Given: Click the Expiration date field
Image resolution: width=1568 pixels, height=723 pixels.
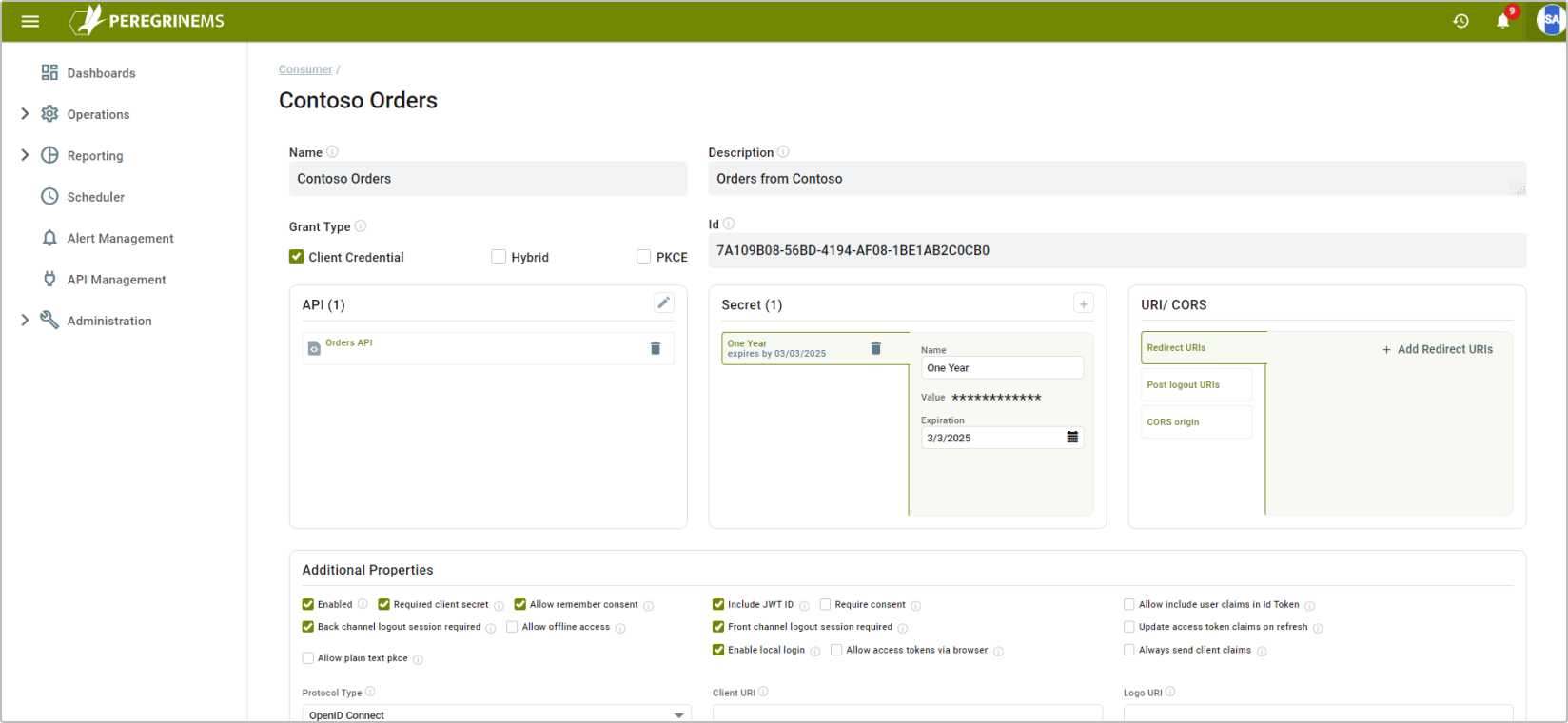Looking at the screenshot, I should coord(1002,438).
